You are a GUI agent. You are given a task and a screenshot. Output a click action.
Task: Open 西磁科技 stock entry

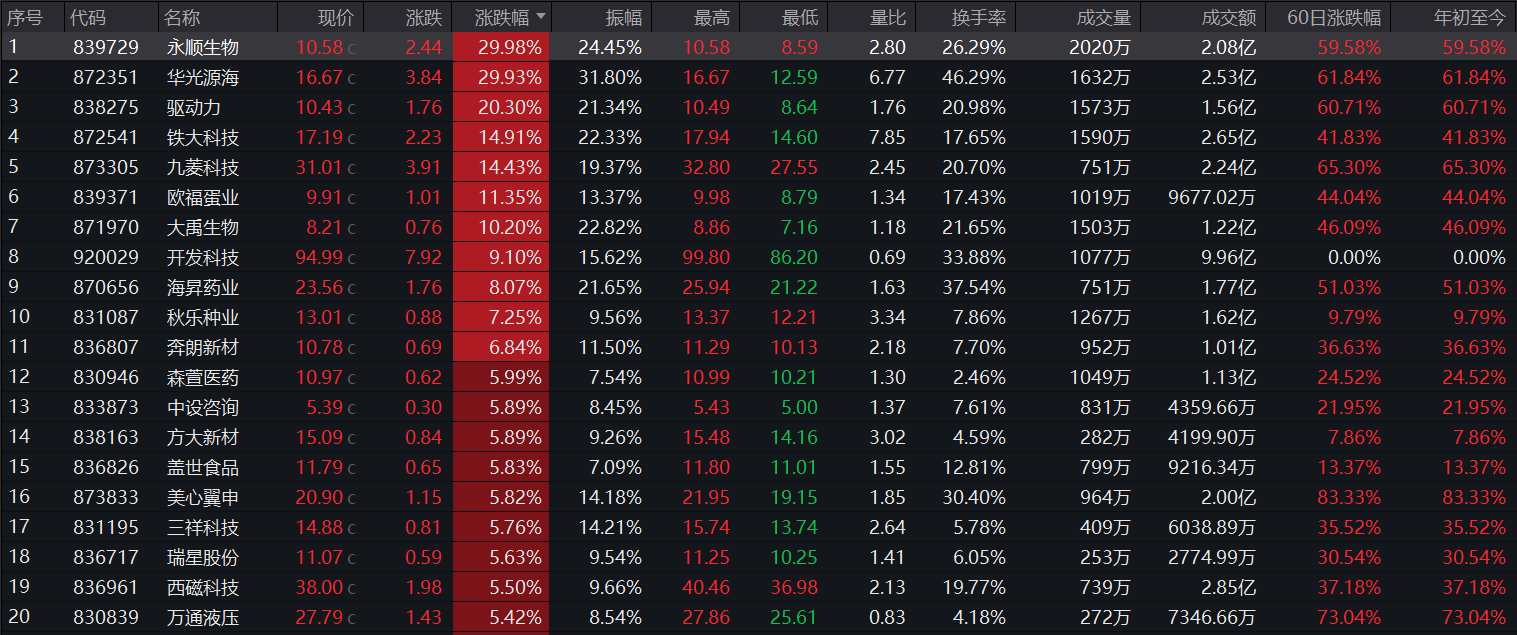pos(202,587)
